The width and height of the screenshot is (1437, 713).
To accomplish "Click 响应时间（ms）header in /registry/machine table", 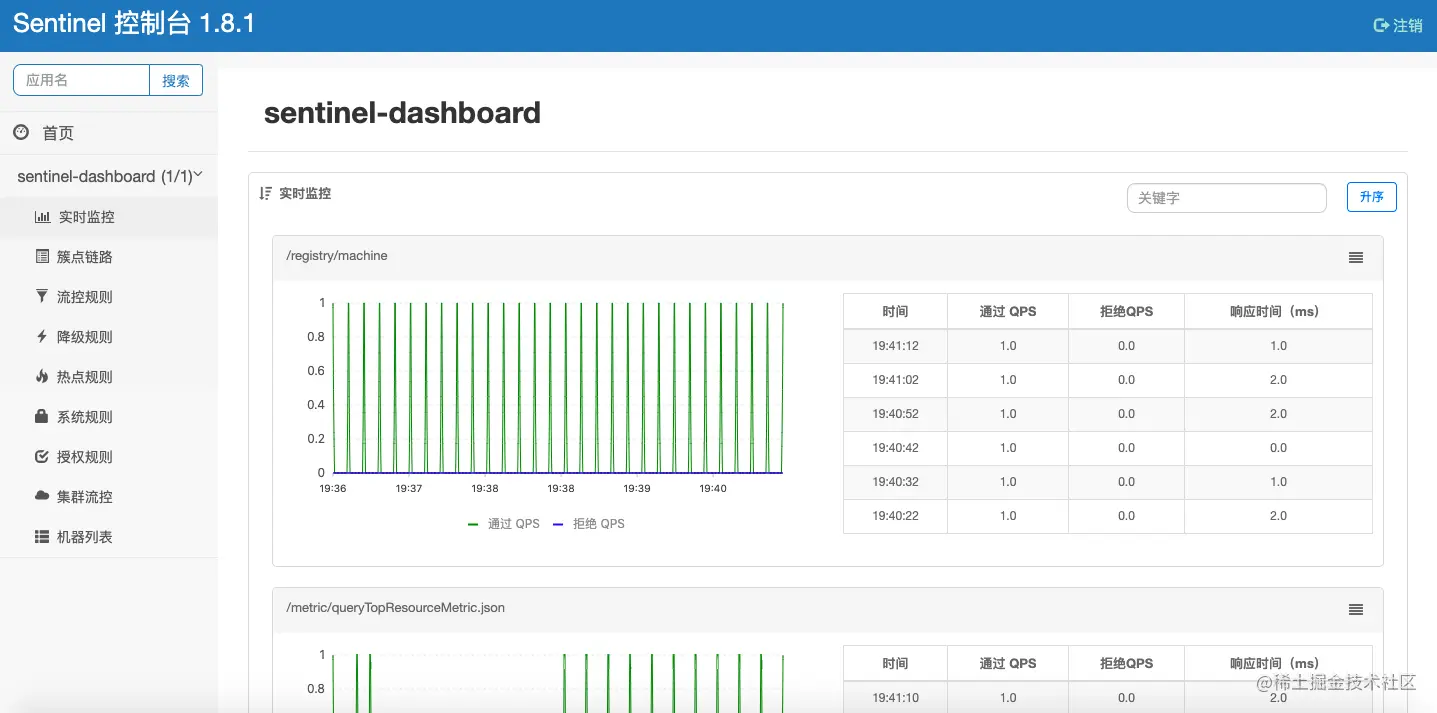I will pos(1278,311).
